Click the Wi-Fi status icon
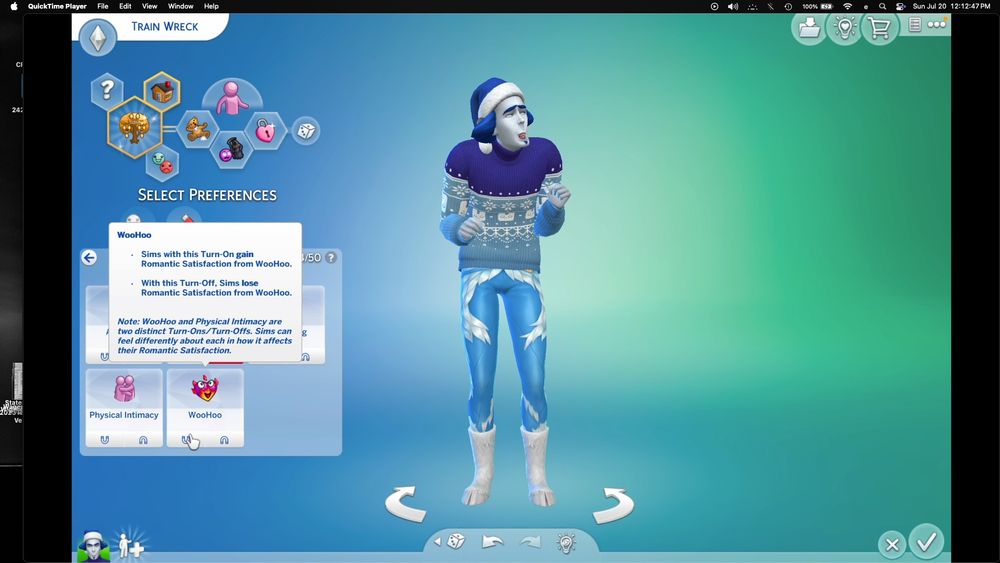1000x563 pixels. (x=848, y=6)
